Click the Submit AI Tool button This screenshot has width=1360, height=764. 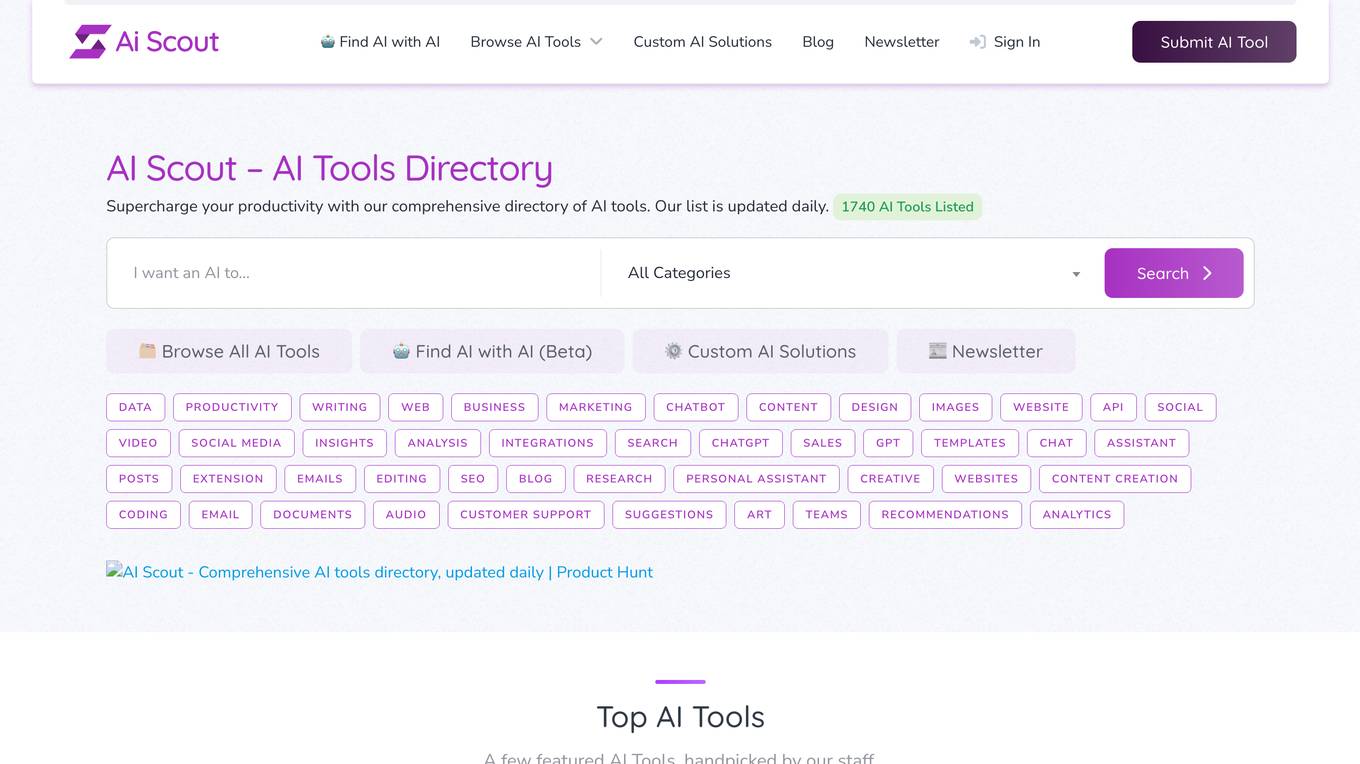(x=1214, y=42)
